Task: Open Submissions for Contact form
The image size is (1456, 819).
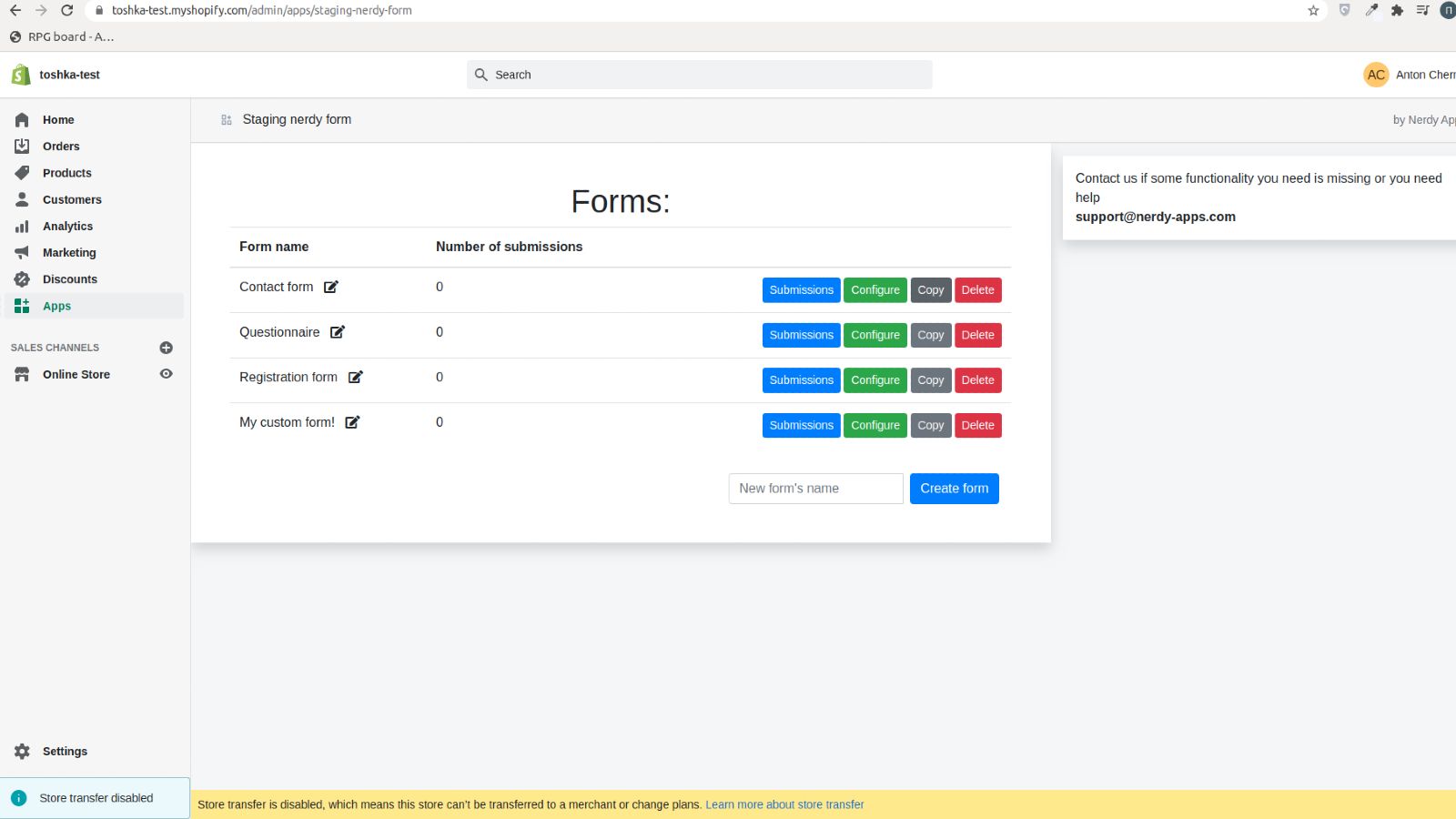Action: click(x=801, y=290)
